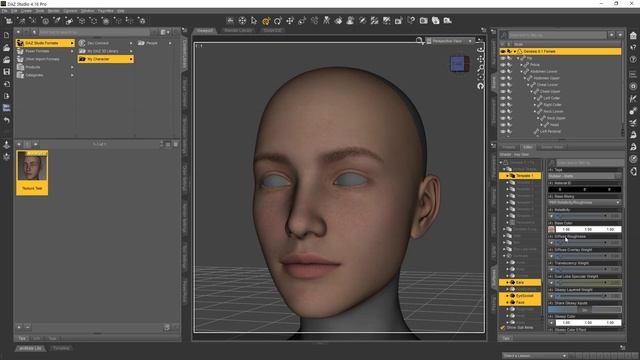Open the Select a Lesson dropdown
Viewport: 640px width, 360px height.
535,356
